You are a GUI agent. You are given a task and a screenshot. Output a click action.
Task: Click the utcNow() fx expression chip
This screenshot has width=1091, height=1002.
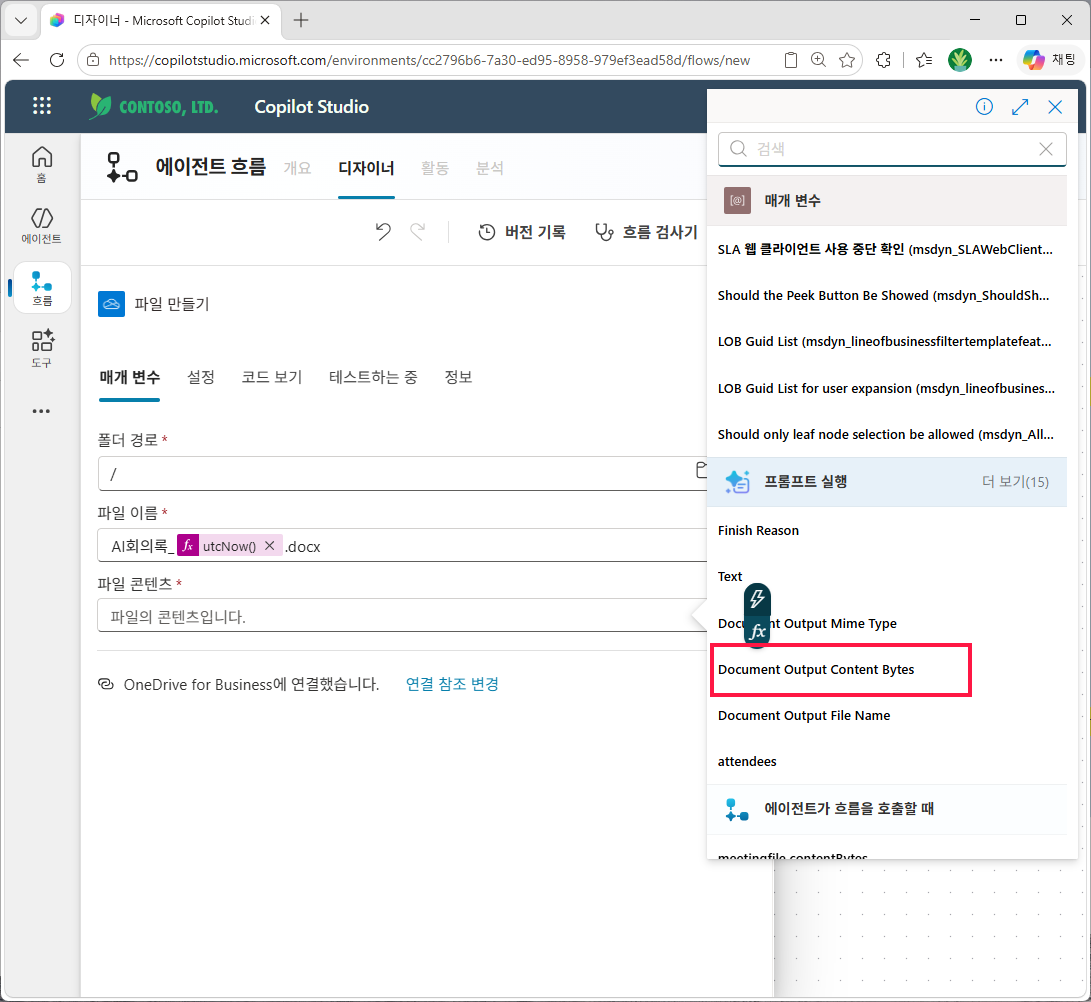[x=230, y=546]
